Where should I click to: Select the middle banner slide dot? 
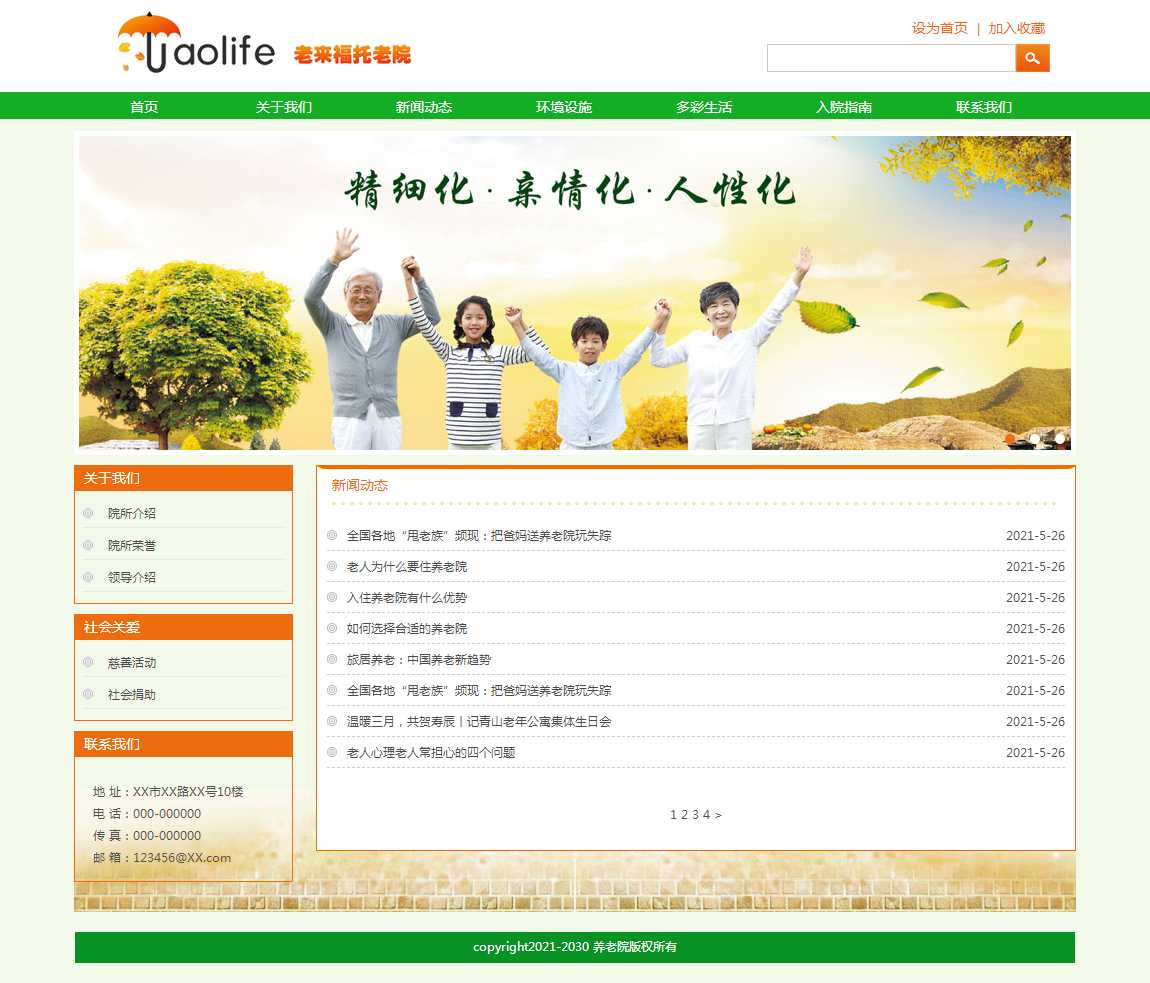1035,439
